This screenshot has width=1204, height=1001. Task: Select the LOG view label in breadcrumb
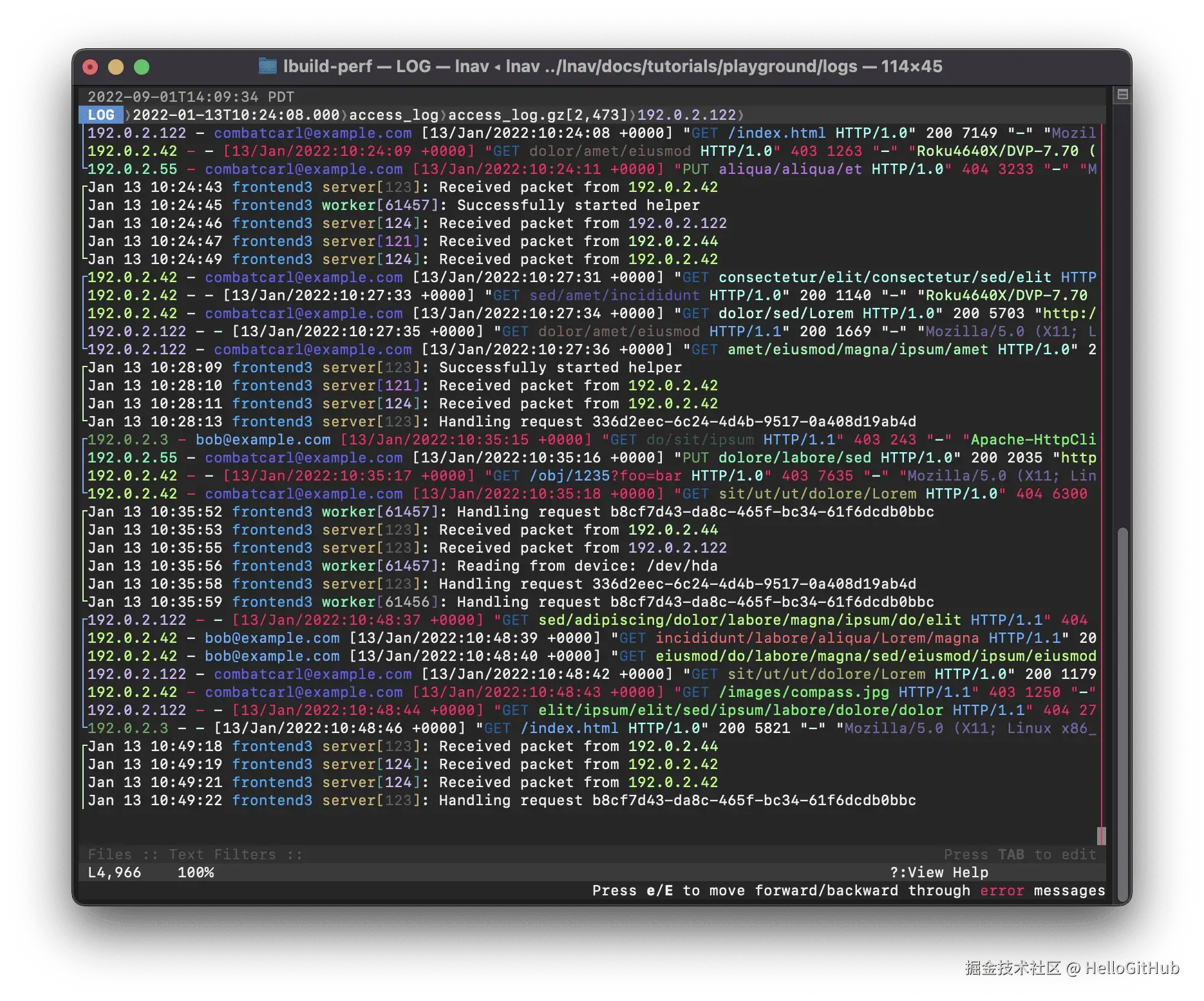click(101, 115)
